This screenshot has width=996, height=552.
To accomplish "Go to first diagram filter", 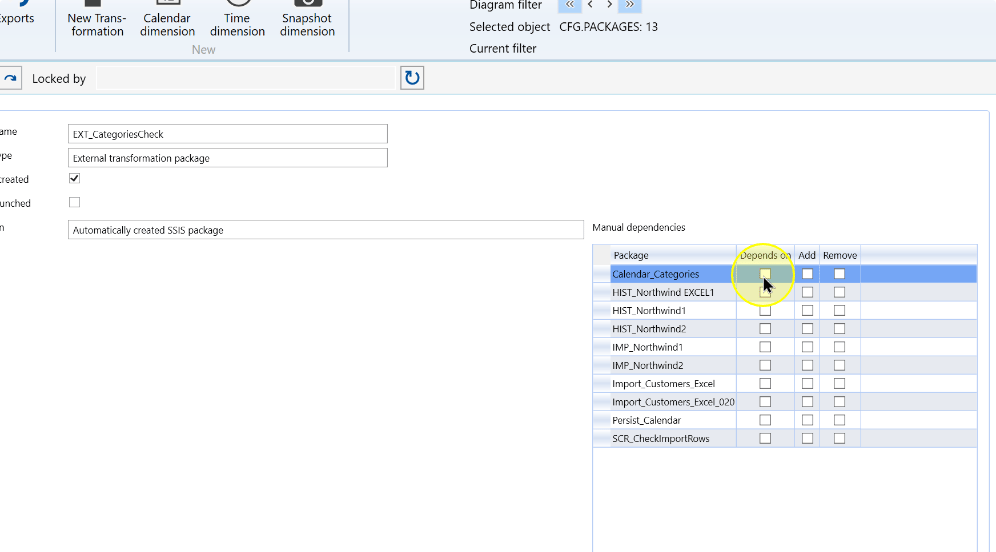I will [x=570, y=5].
